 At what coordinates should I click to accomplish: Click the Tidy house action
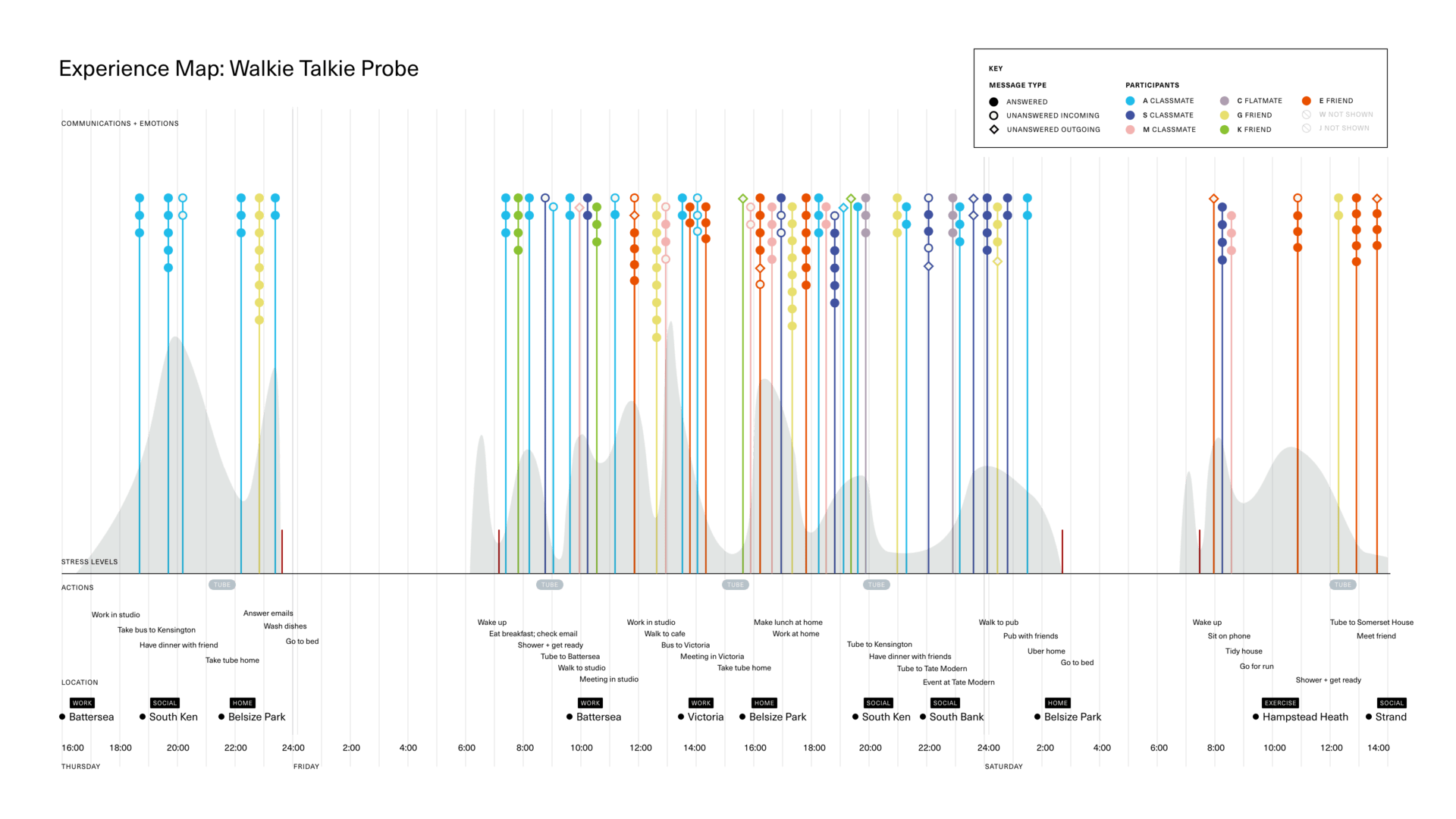[1244, 651]
